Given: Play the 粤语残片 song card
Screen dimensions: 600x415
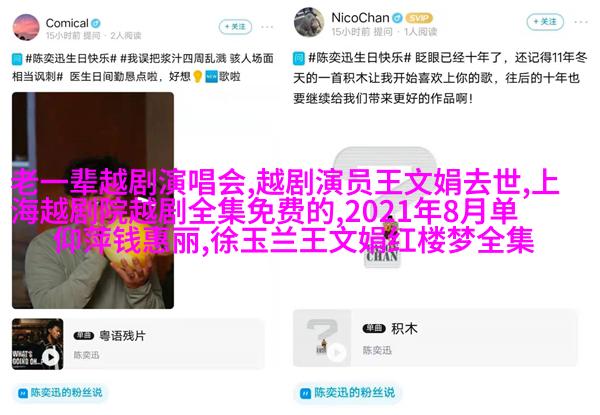Looking at the screenshot, I should coord(51,357).
